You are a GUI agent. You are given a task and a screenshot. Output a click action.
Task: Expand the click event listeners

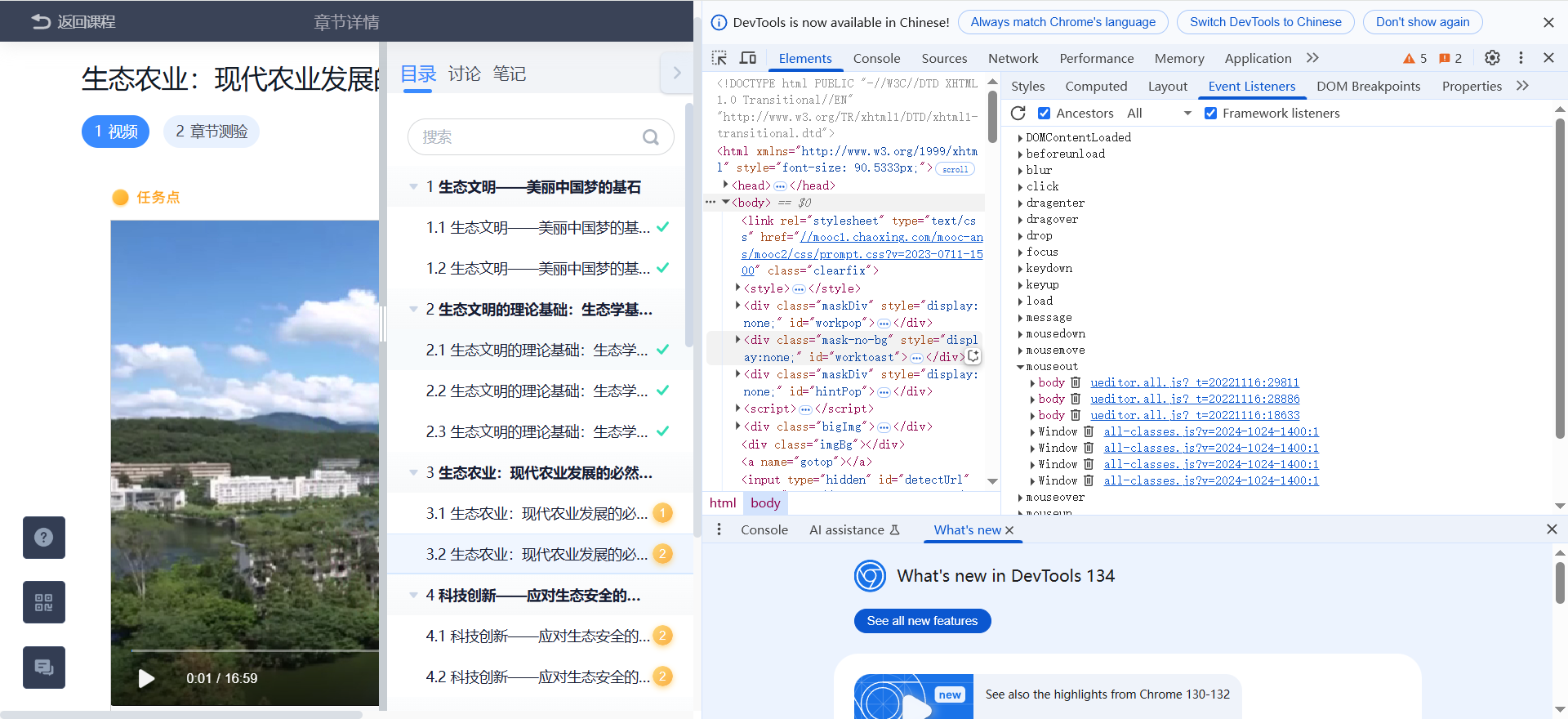pos(1020,187)
